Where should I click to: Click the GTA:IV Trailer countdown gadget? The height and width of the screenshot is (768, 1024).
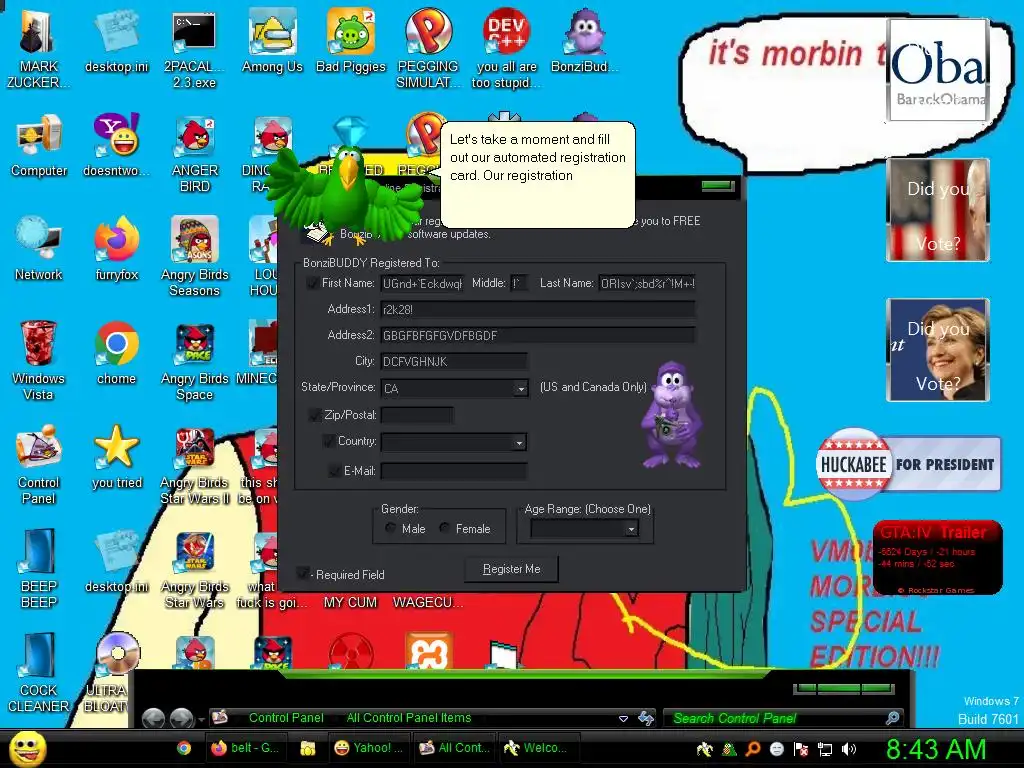[x=937, y=557]
